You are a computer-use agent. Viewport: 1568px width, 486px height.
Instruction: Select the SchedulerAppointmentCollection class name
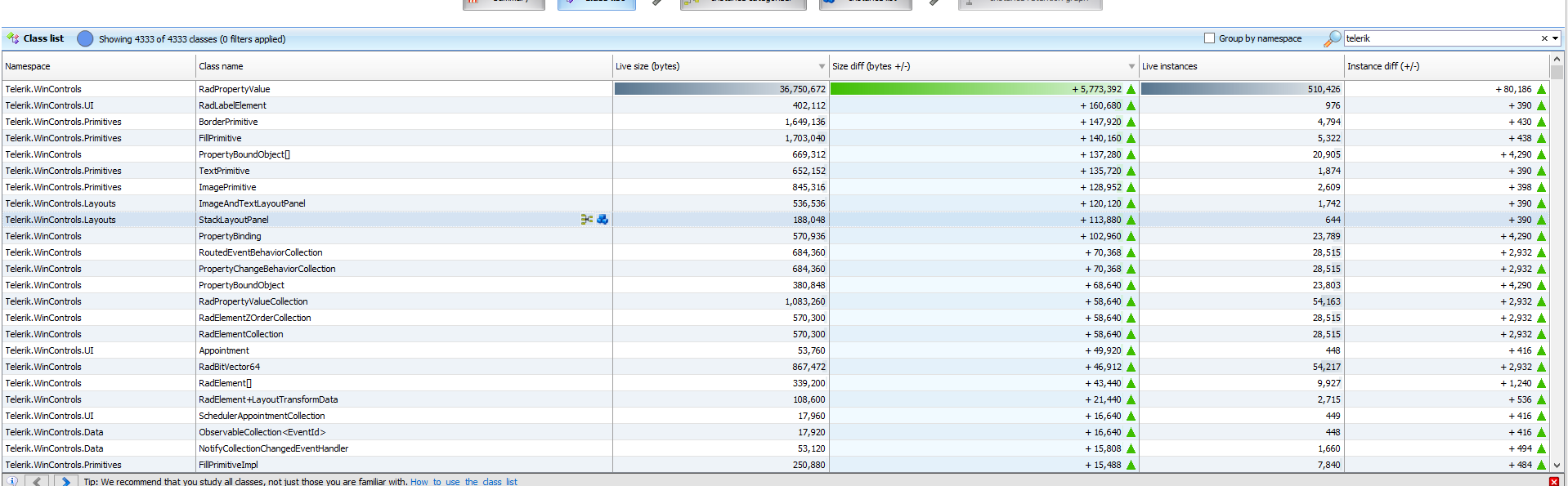[x=262, y=416]
